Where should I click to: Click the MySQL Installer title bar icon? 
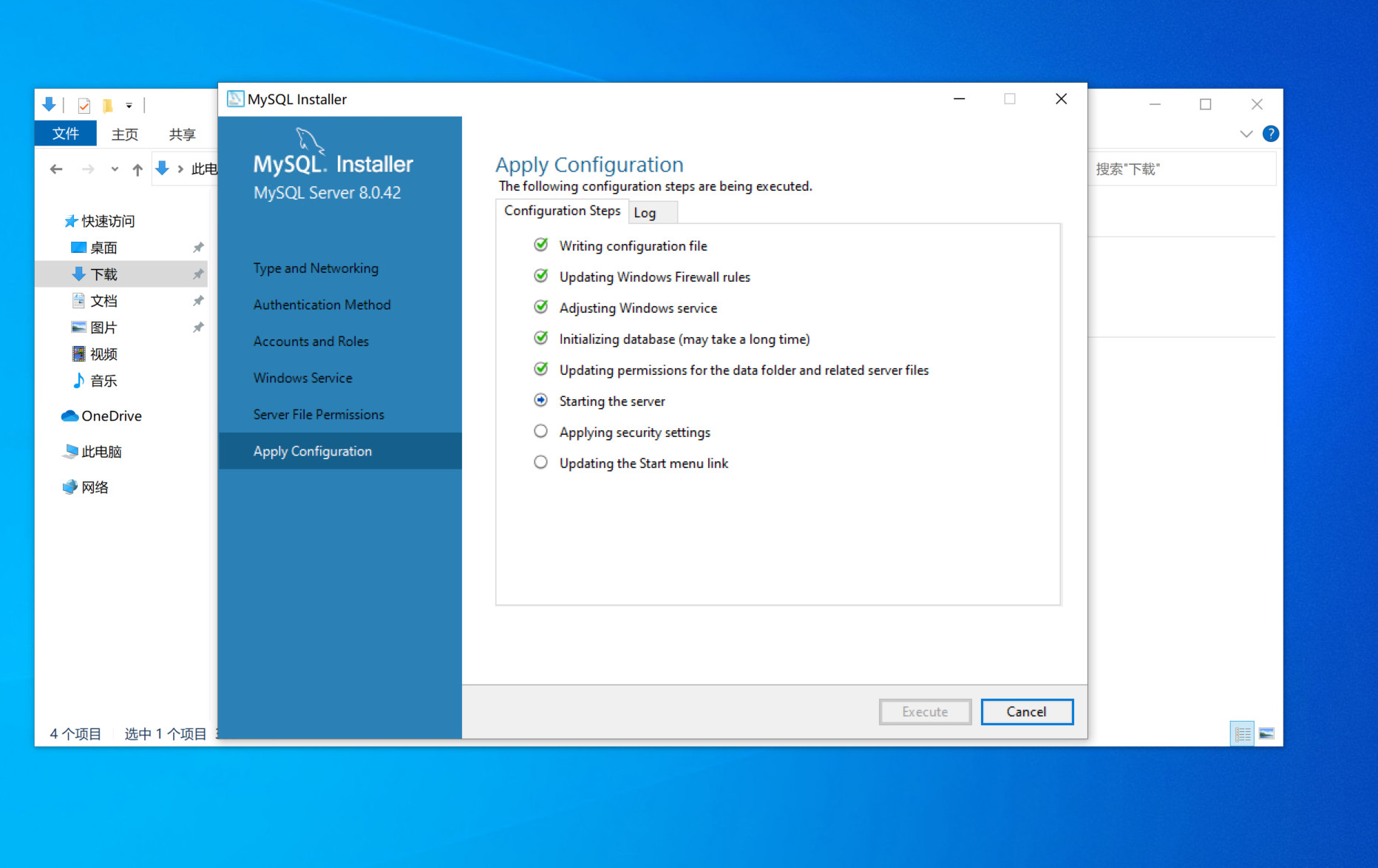[x=235, y=99]
